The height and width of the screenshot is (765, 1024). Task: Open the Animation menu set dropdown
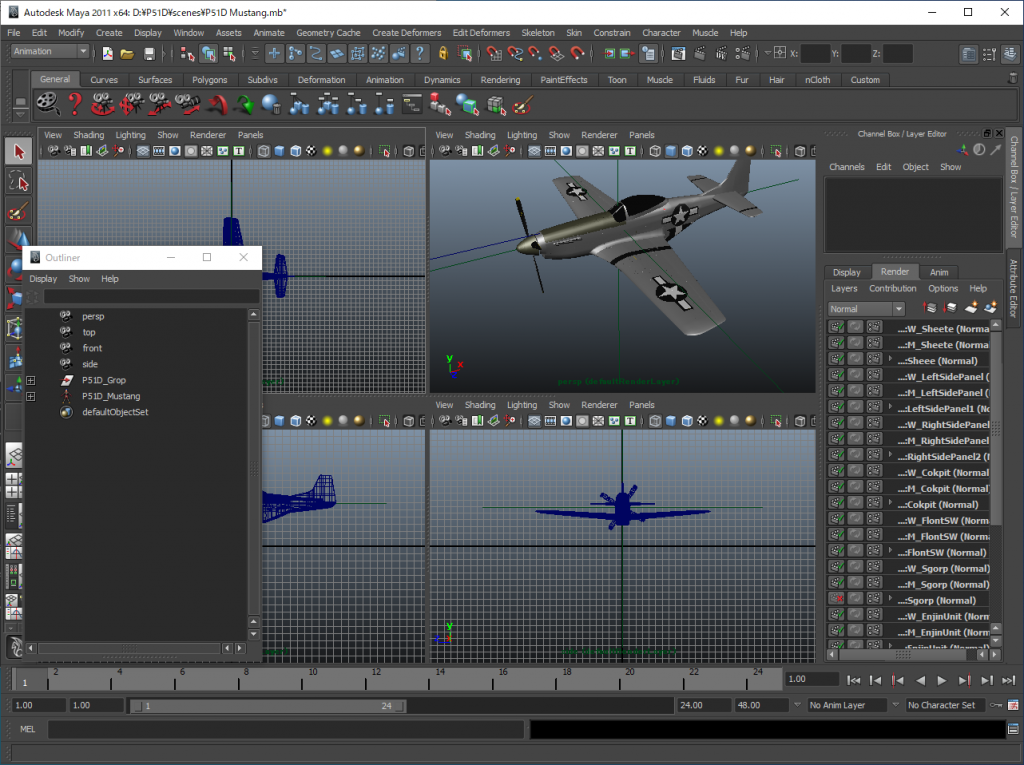click(50, 52)
